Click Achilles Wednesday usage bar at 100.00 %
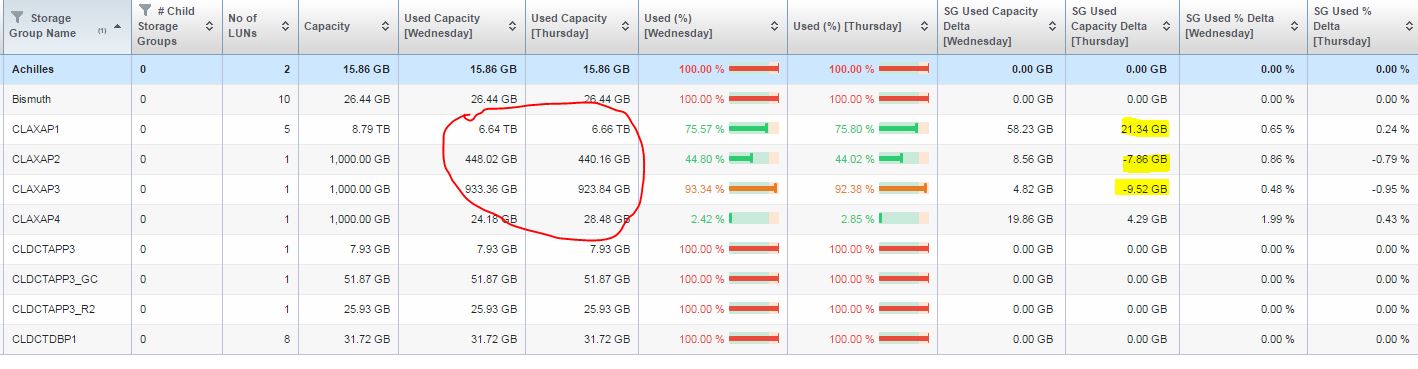 754,69
